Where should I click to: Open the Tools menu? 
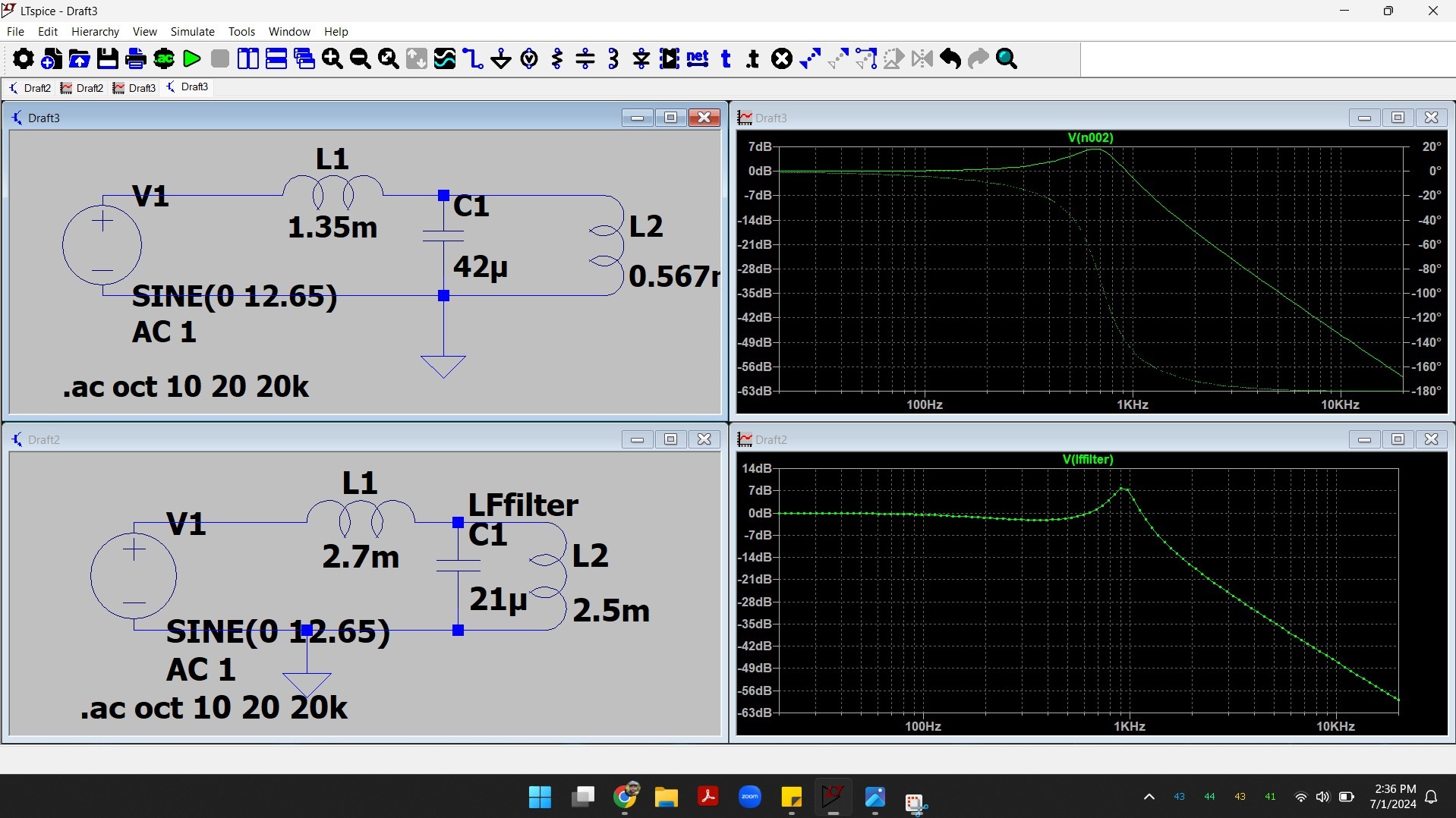click(x=241, y=31)
